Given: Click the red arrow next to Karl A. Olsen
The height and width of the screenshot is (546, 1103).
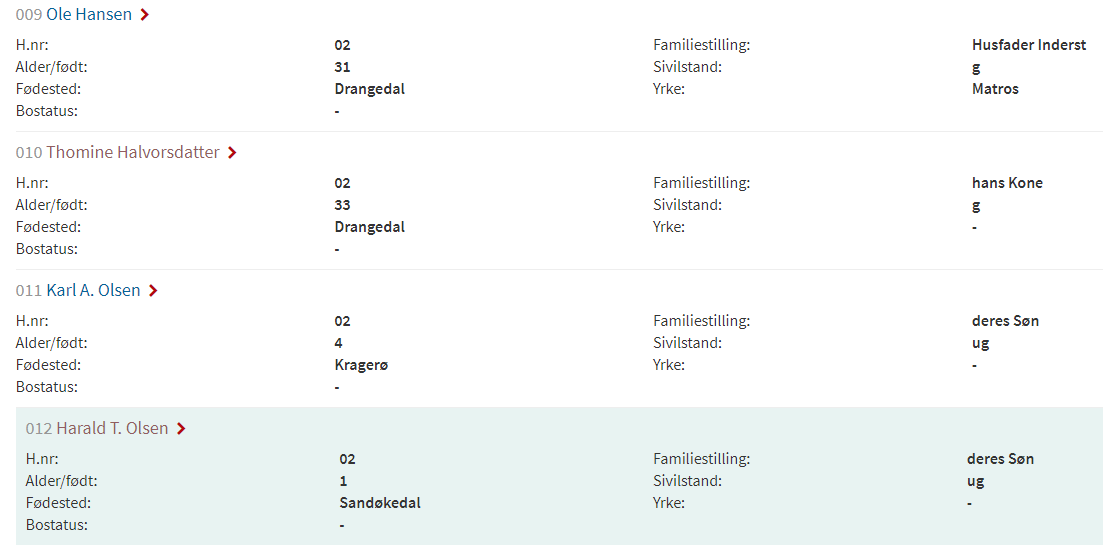Looking at the screenshot, I should pyautogui.click(x=153, y=291).
